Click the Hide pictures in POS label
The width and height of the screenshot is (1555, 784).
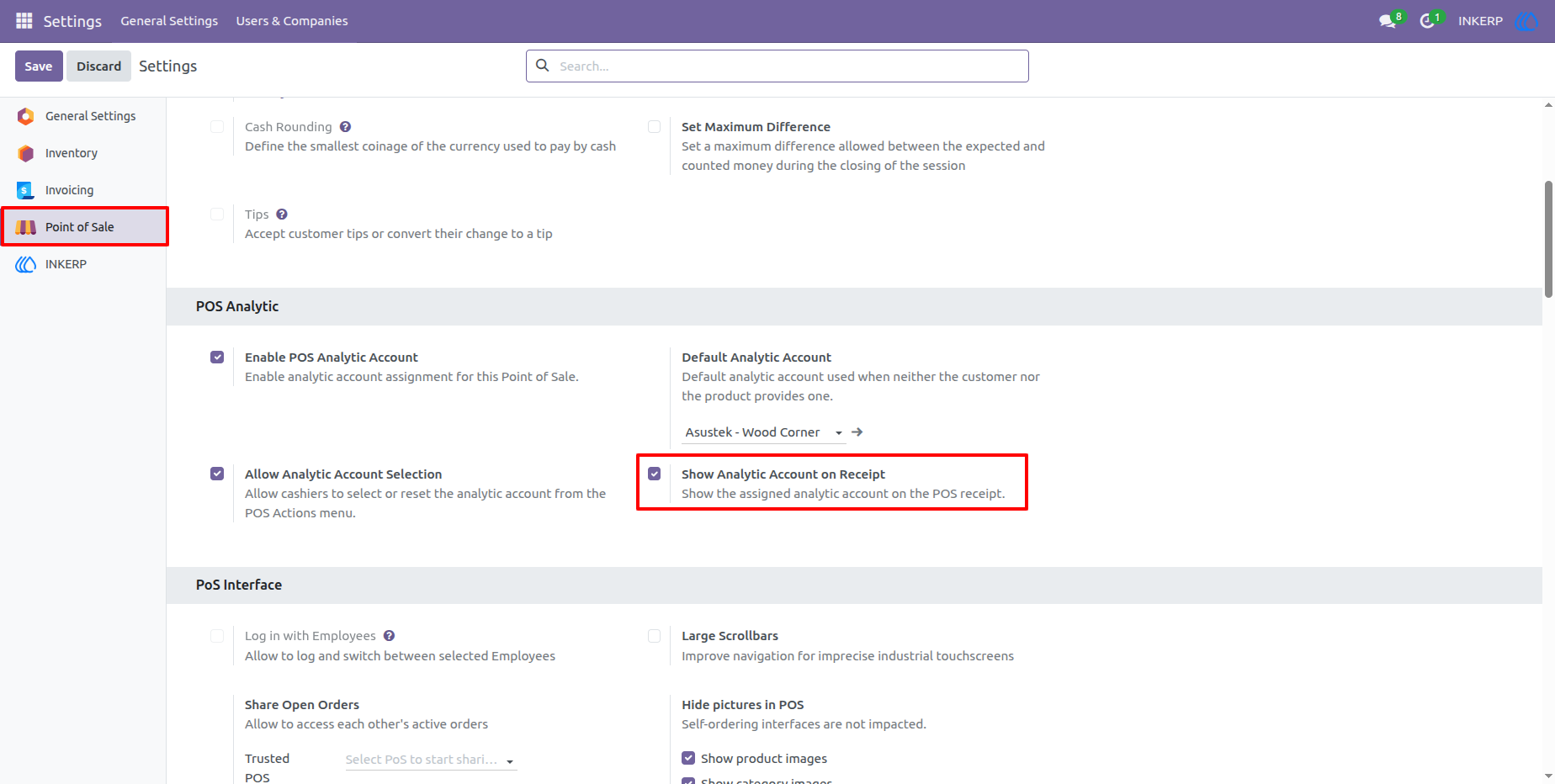coord(743,705)
